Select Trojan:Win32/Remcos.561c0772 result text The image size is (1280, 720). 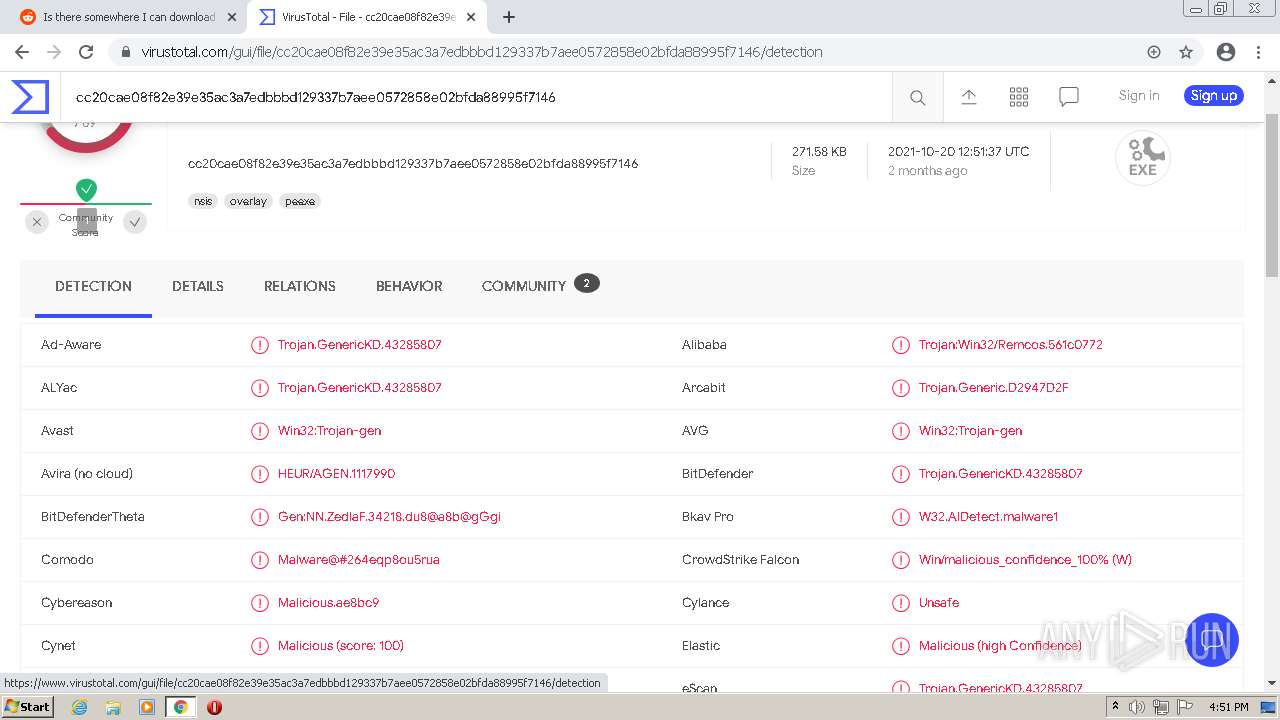point(1011,345)
